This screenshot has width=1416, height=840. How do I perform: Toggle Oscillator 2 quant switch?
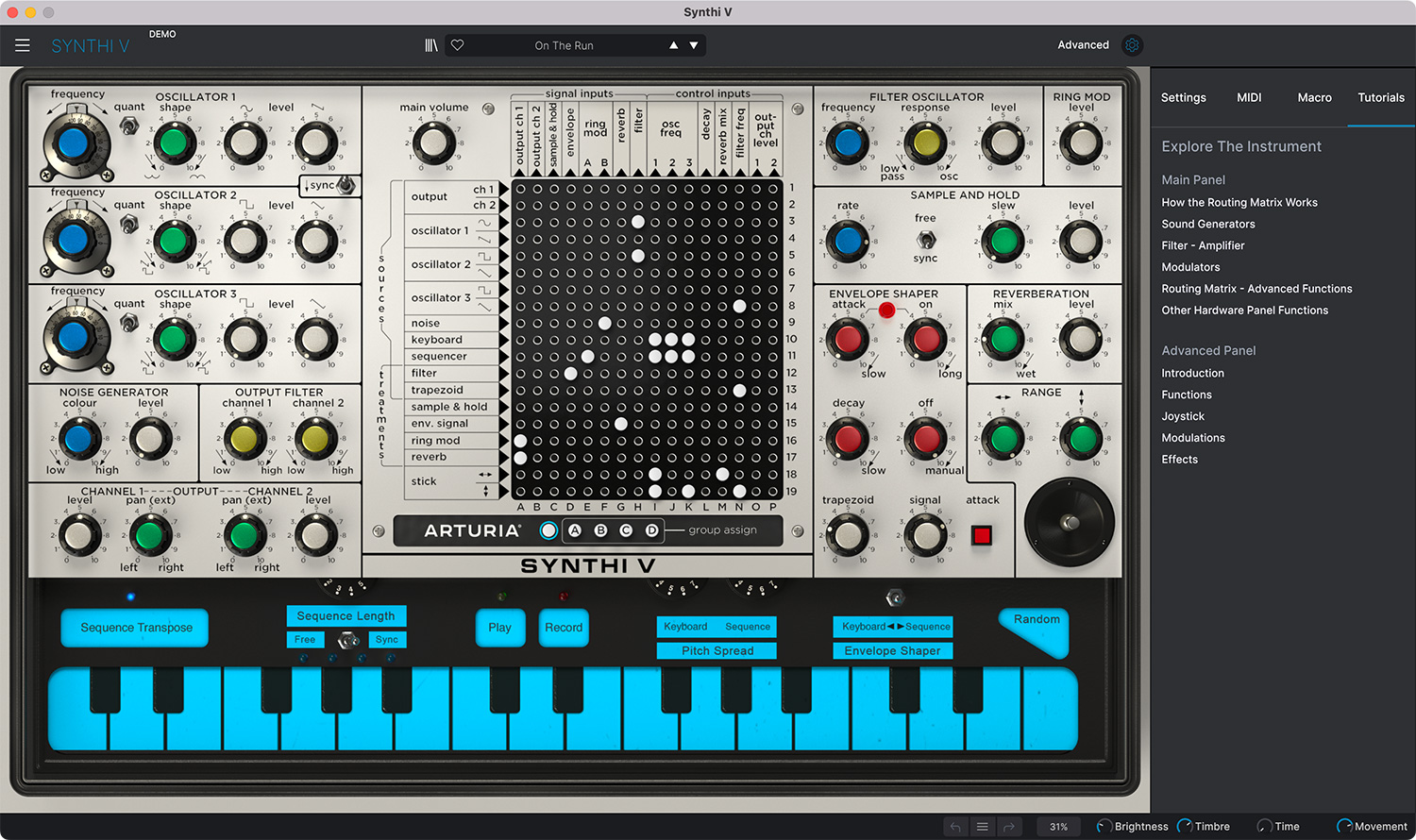point(129,224)
